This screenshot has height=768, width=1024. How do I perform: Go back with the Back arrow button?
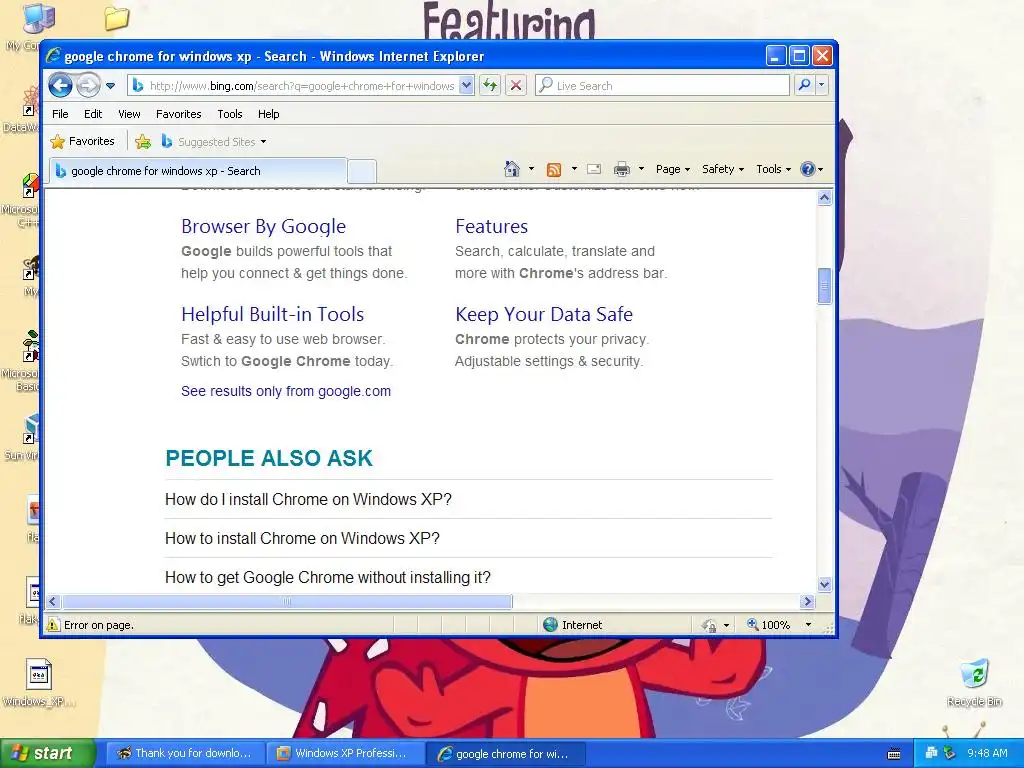tap(60, 85)
